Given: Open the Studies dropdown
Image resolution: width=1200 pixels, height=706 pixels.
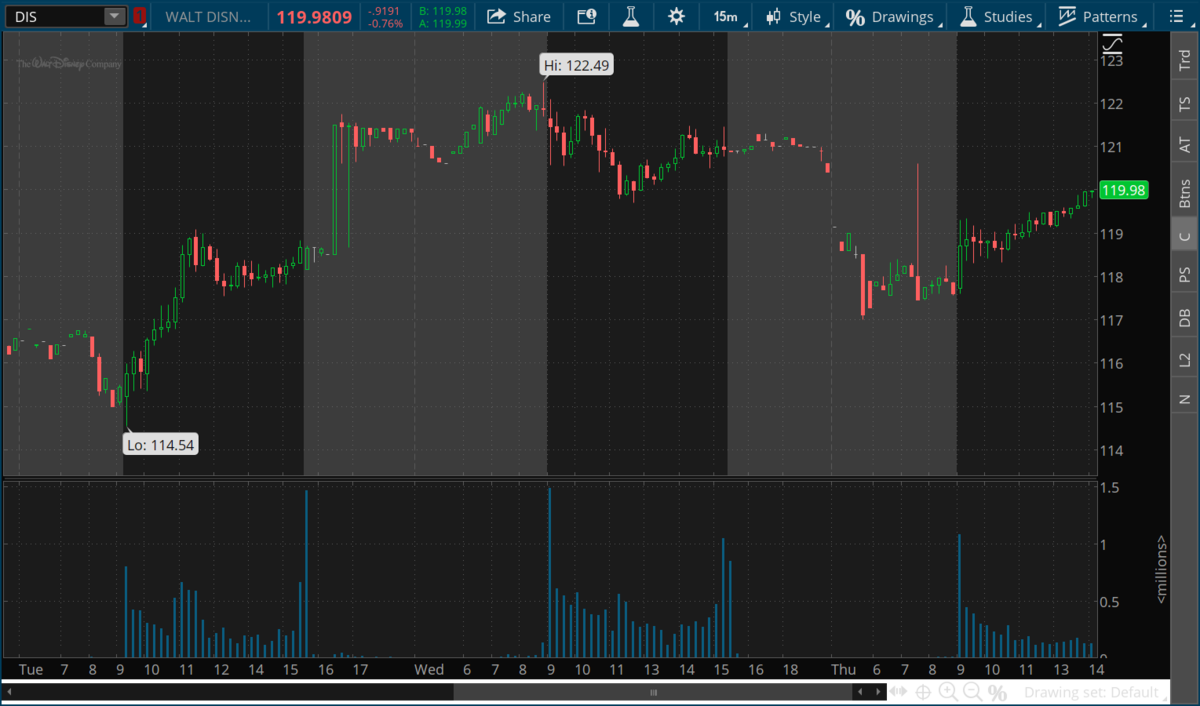Looking at the screenshot, I should 998,16.
